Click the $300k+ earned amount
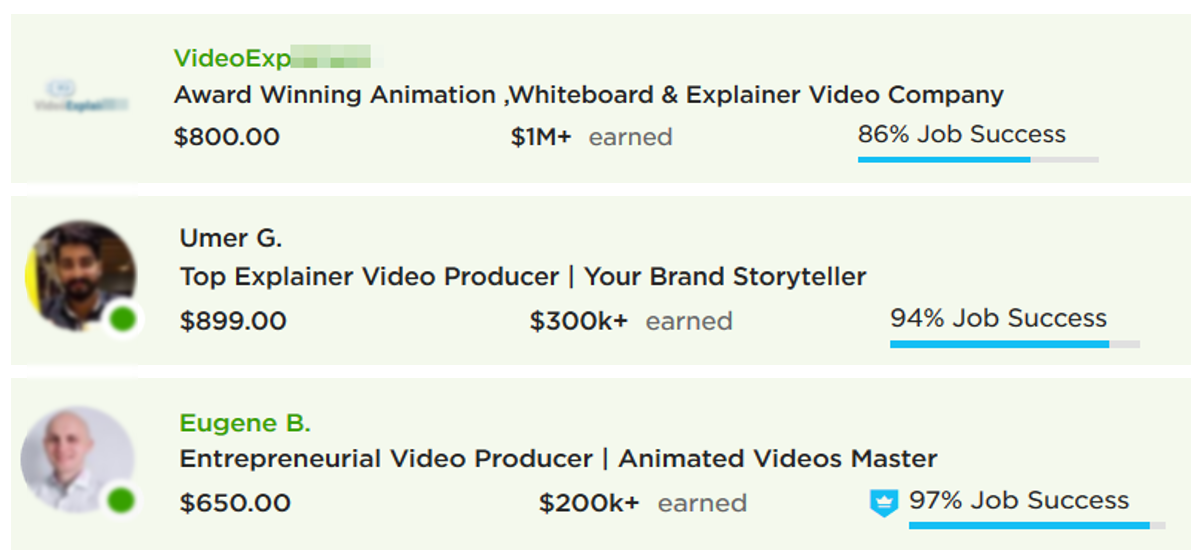 [x=579, y=321]
